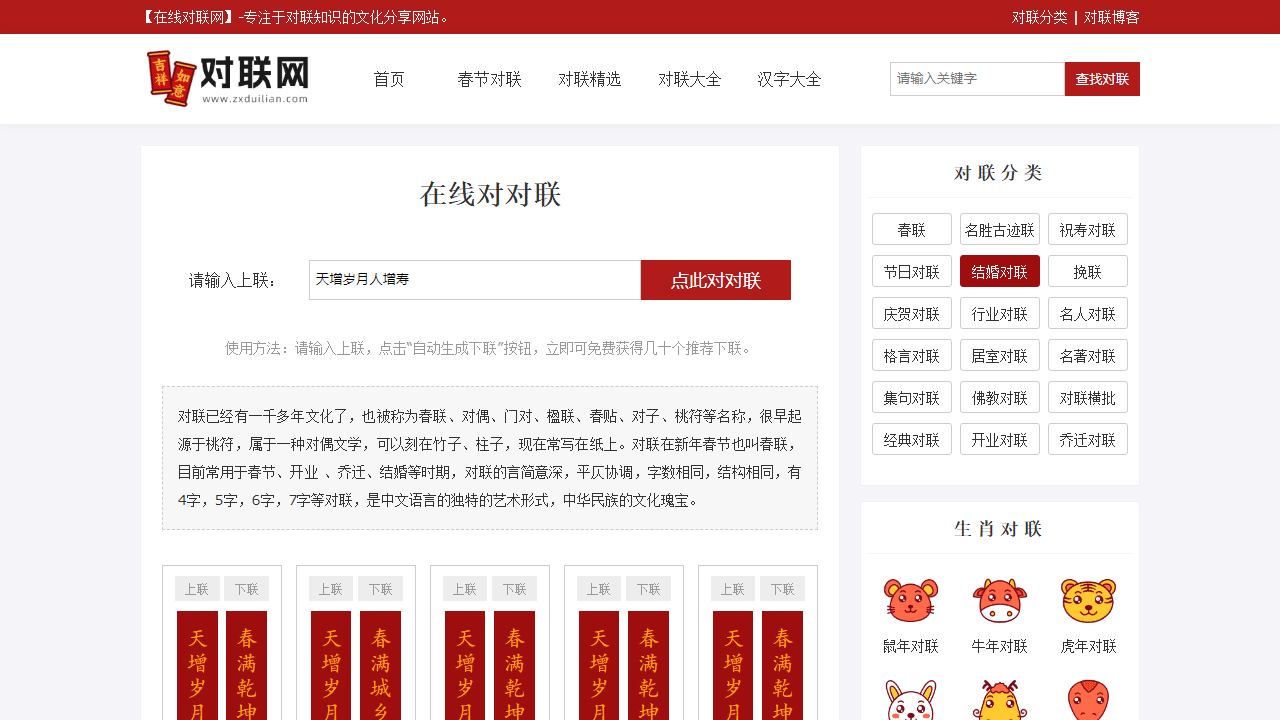Click the 对联分类 sidebar heading
The image size is (1280, 720).
coord(999,172)
